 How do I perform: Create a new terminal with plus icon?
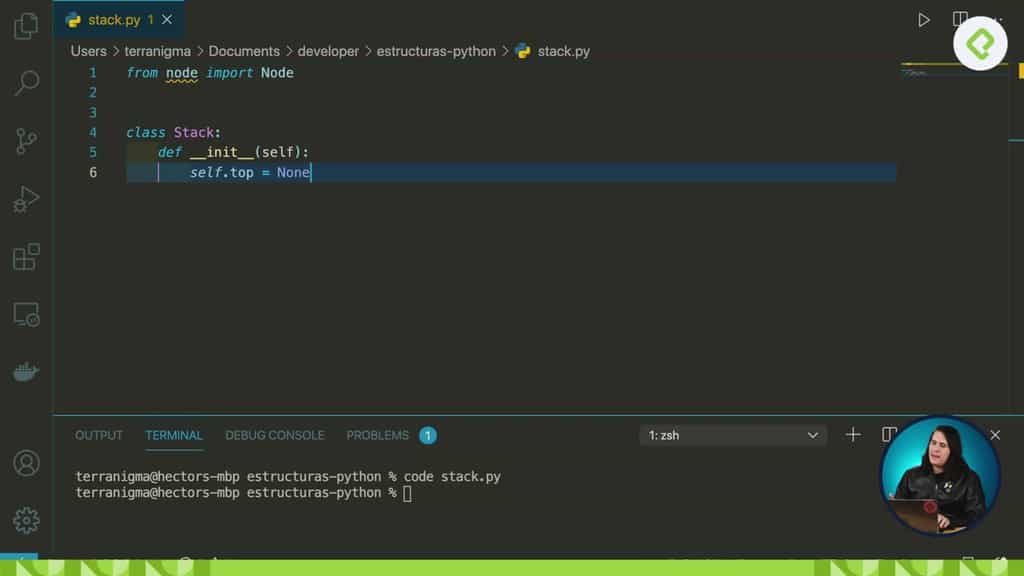click(853, 435)
